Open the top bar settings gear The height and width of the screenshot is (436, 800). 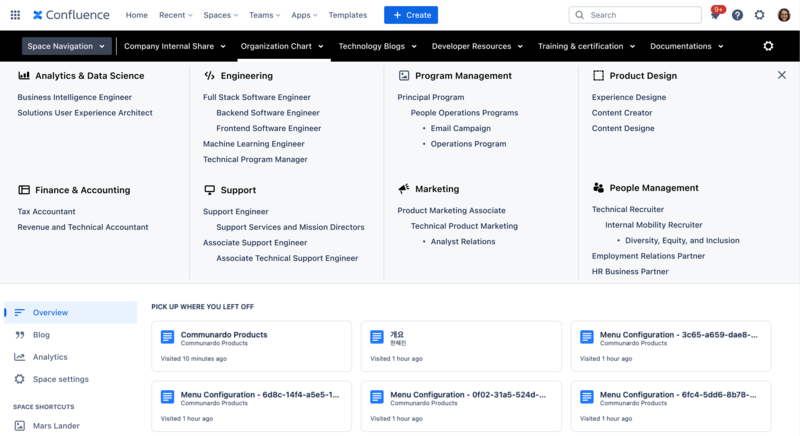[x=760, y=15]
